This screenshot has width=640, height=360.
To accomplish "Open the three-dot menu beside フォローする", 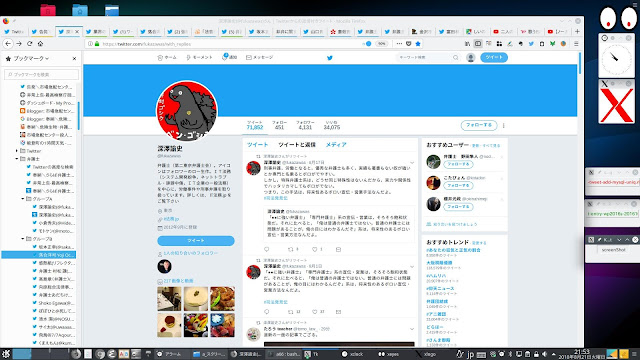I will coord(504,125).
